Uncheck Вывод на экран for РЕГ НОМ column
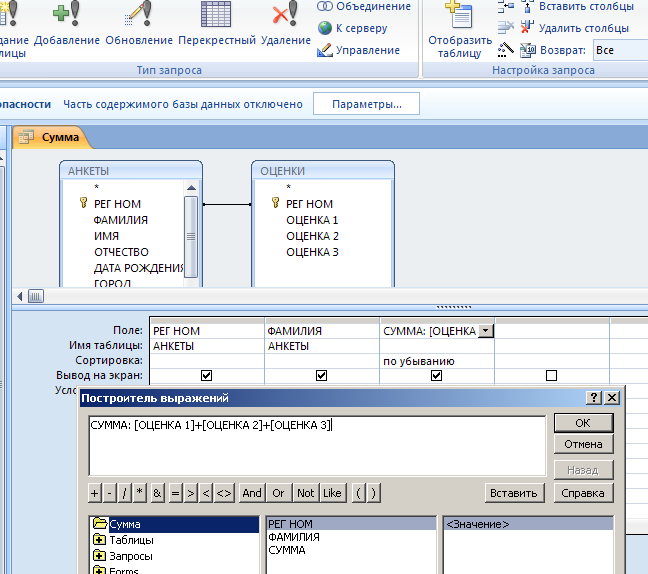This screenshot has height=574, width=648. [206, 375]
